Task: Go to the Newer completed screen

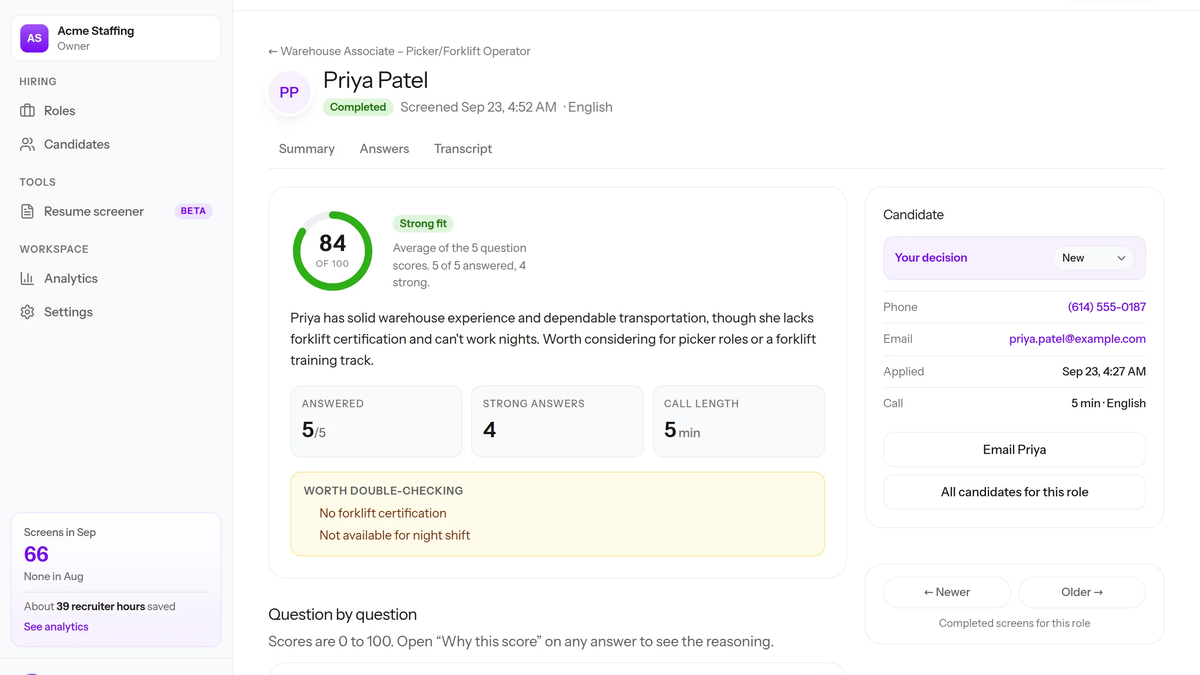Action: click(947, 592)
